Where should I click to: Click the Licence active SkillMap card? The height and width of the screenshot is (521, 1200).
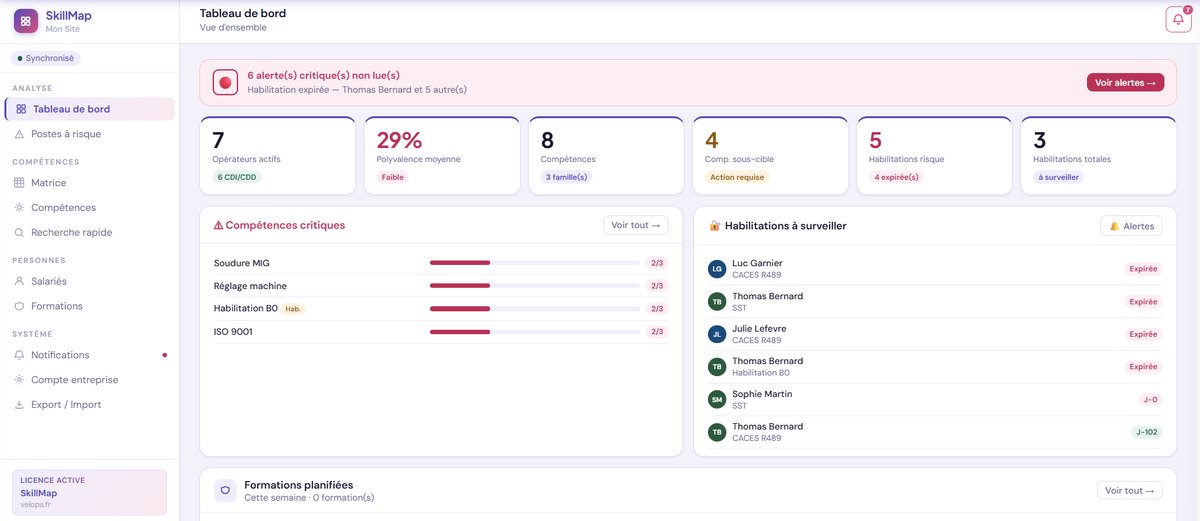[x=90, y=492]
